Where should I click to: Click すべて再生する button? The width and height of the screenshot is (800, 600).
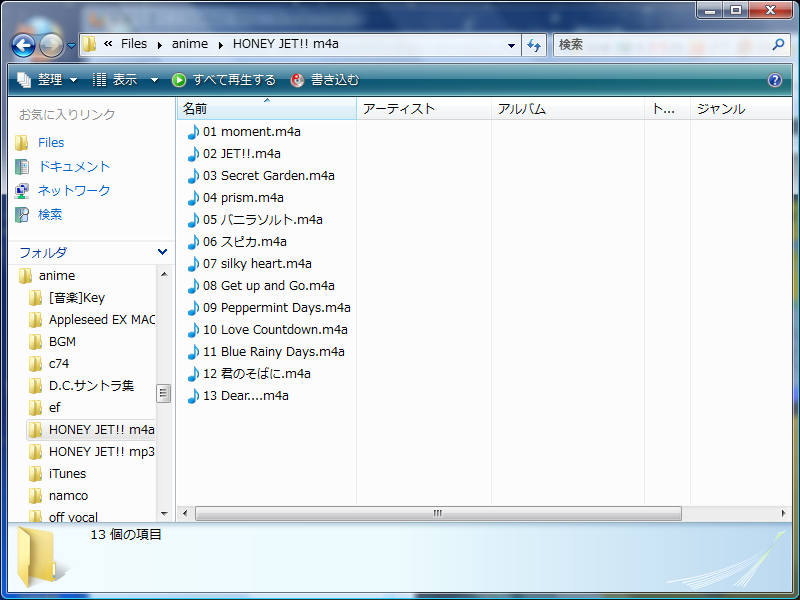223,80
